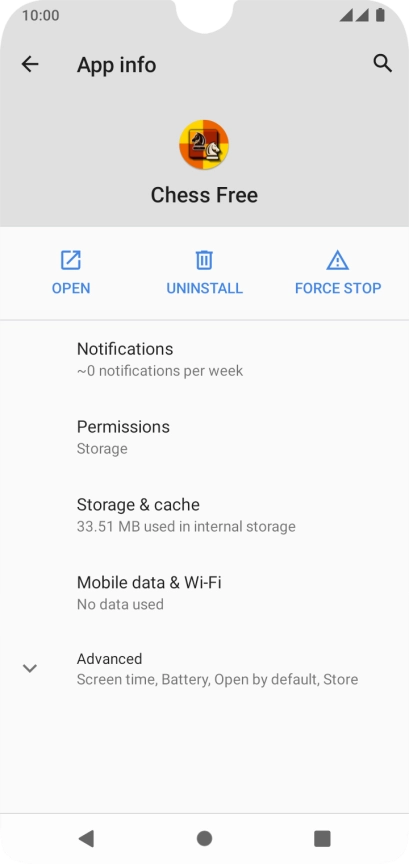Open Mobile data & Wi-Fi usage

(x=204, y=593)
